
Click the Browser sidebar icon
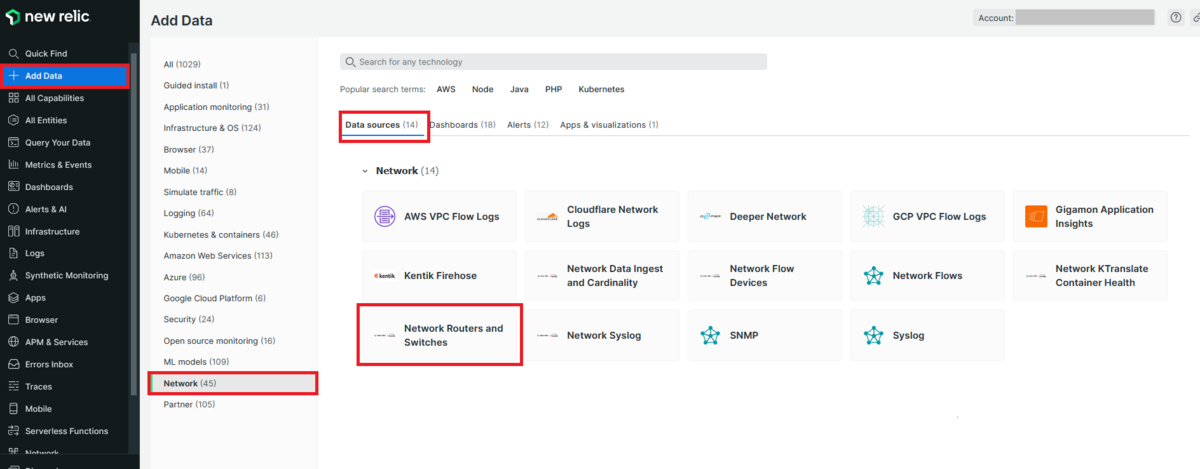click(x=13, y=320)
